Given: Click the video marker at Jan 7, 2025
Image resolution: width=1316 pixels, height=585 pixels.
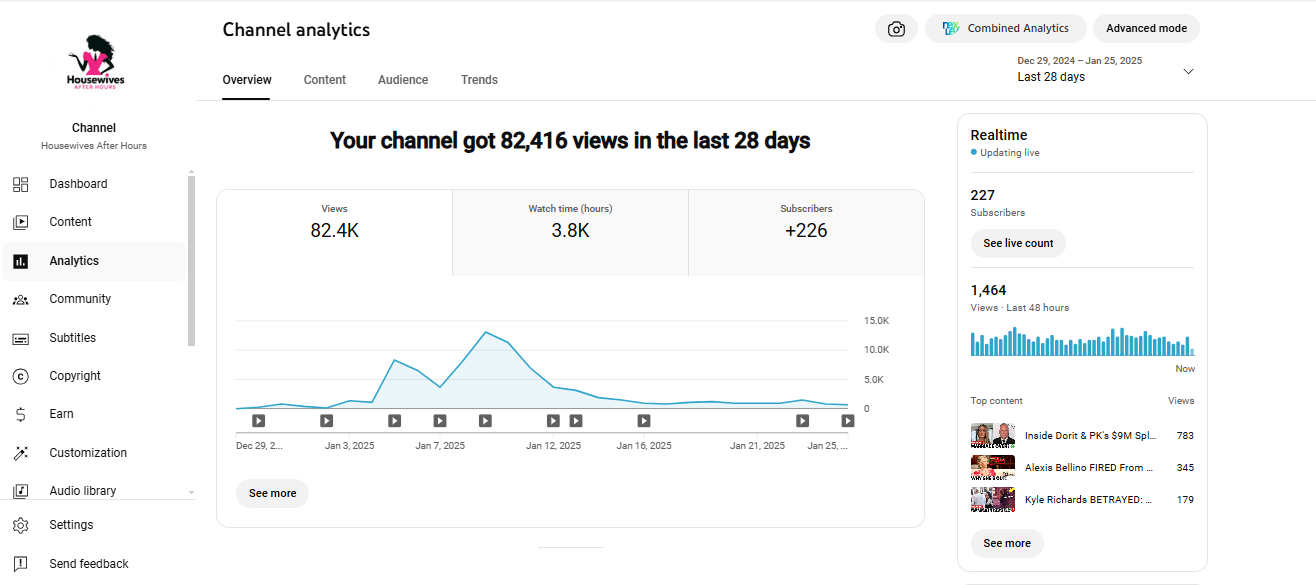Looking at the screenshot, I should pyautogui.click(x=440, y=421).
